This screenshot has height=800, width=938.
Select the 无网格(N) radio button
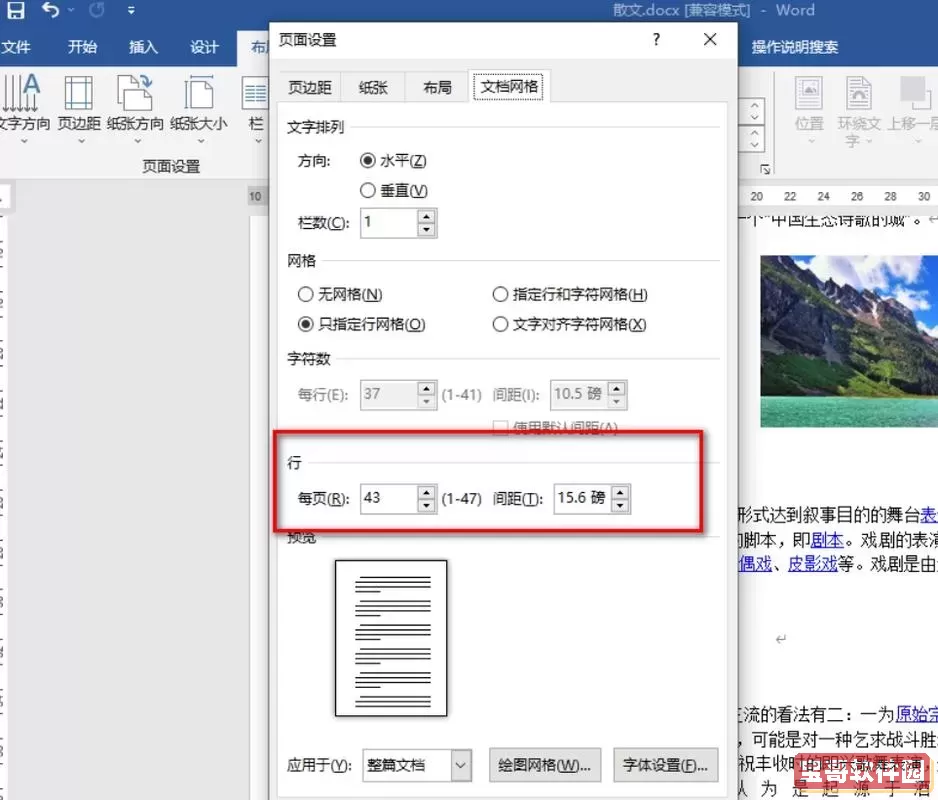pos(306,294)
